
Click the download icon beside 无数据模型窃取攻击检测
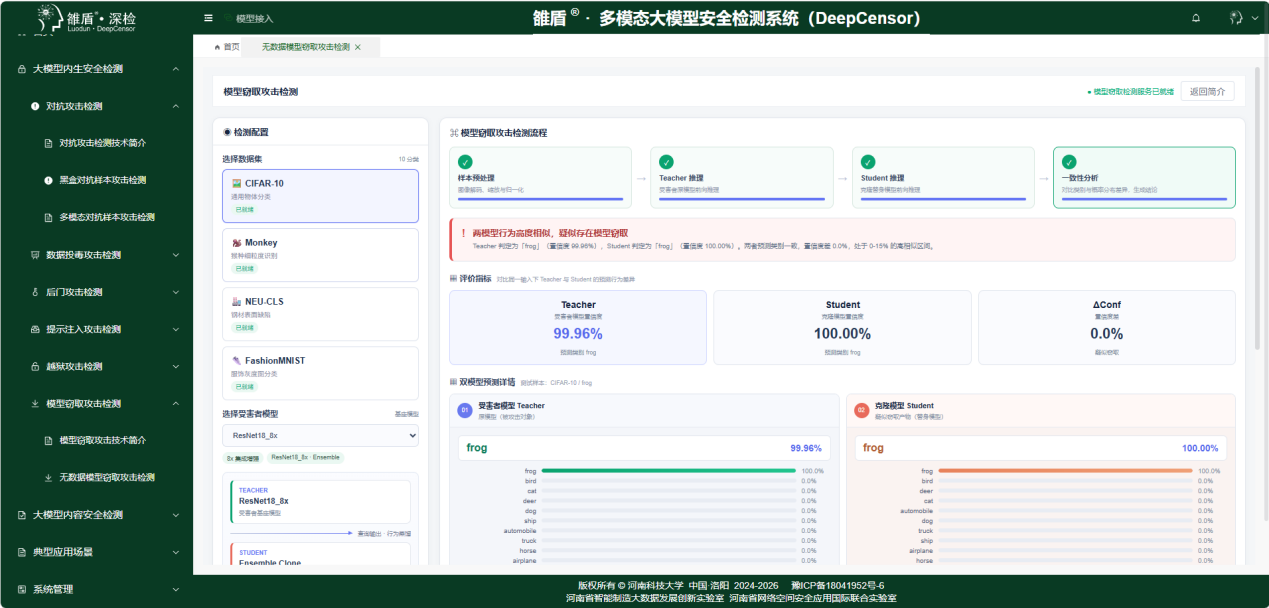point(48,477)
